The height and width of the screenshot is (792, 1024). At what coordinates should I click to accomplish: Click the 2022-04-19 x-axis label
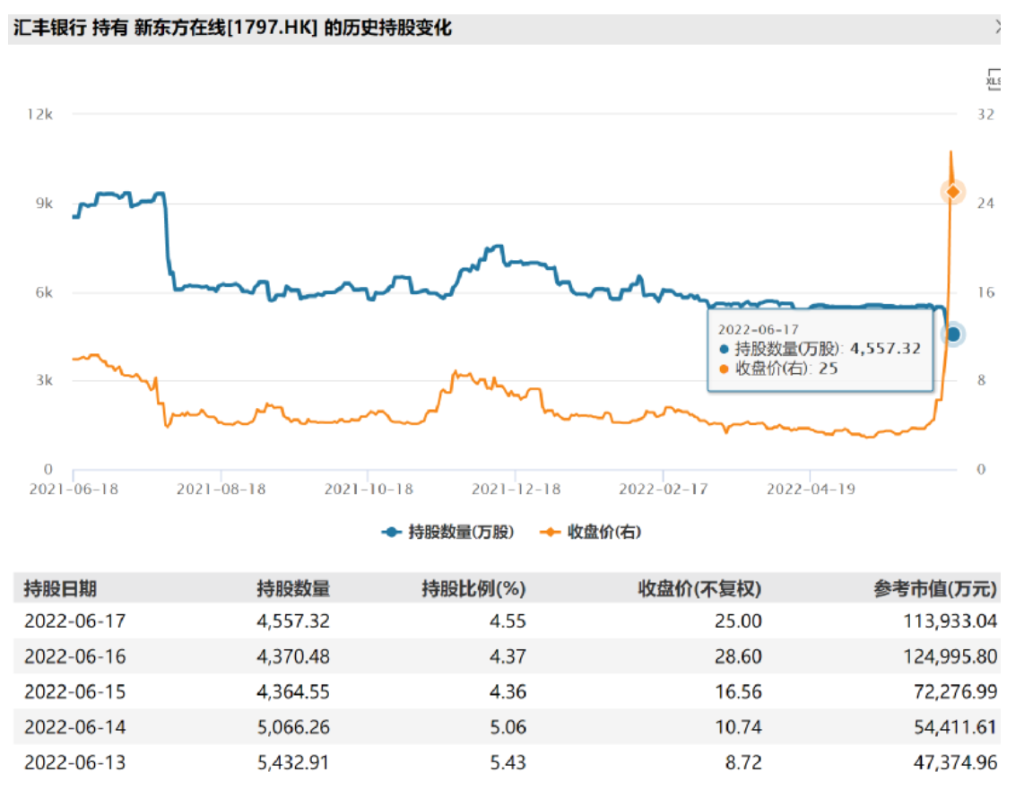point(811,489)
